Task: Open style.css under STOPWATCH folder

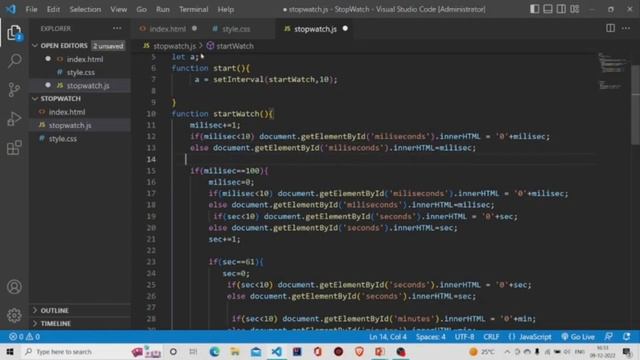Action: pos(62,139)
